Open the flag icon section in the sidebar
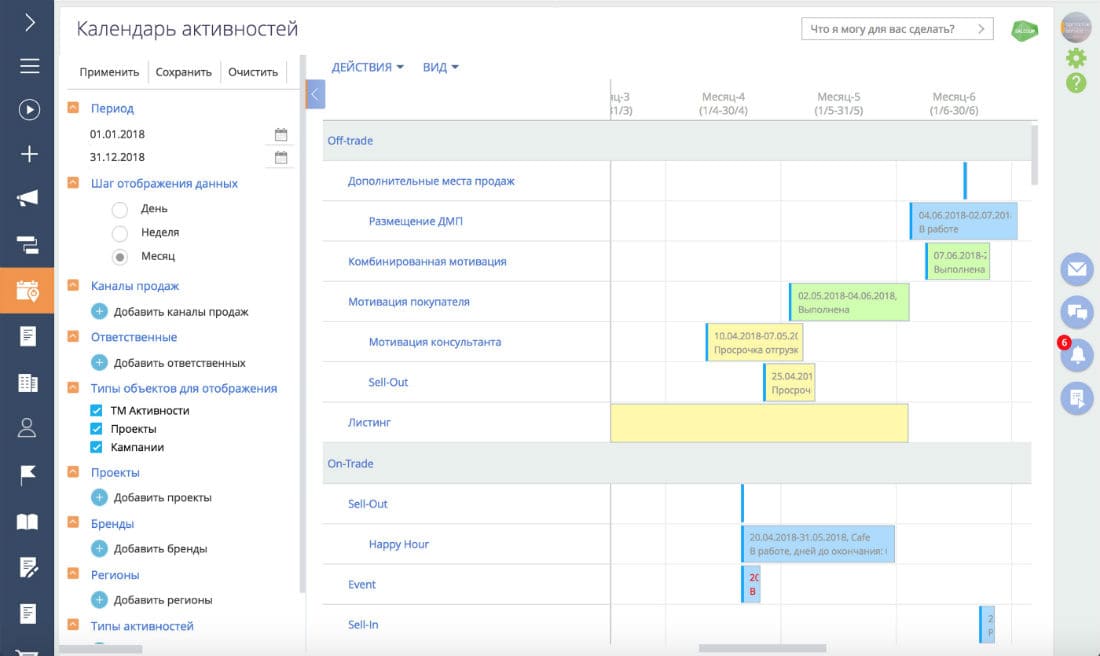The image size is (1100, 656). [28, 475]
